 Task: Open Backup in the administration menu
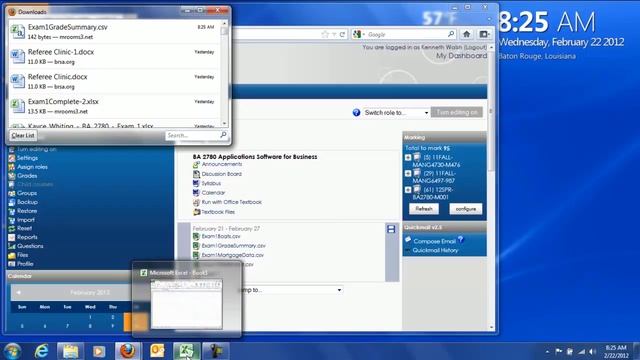[x=27, y=202]
